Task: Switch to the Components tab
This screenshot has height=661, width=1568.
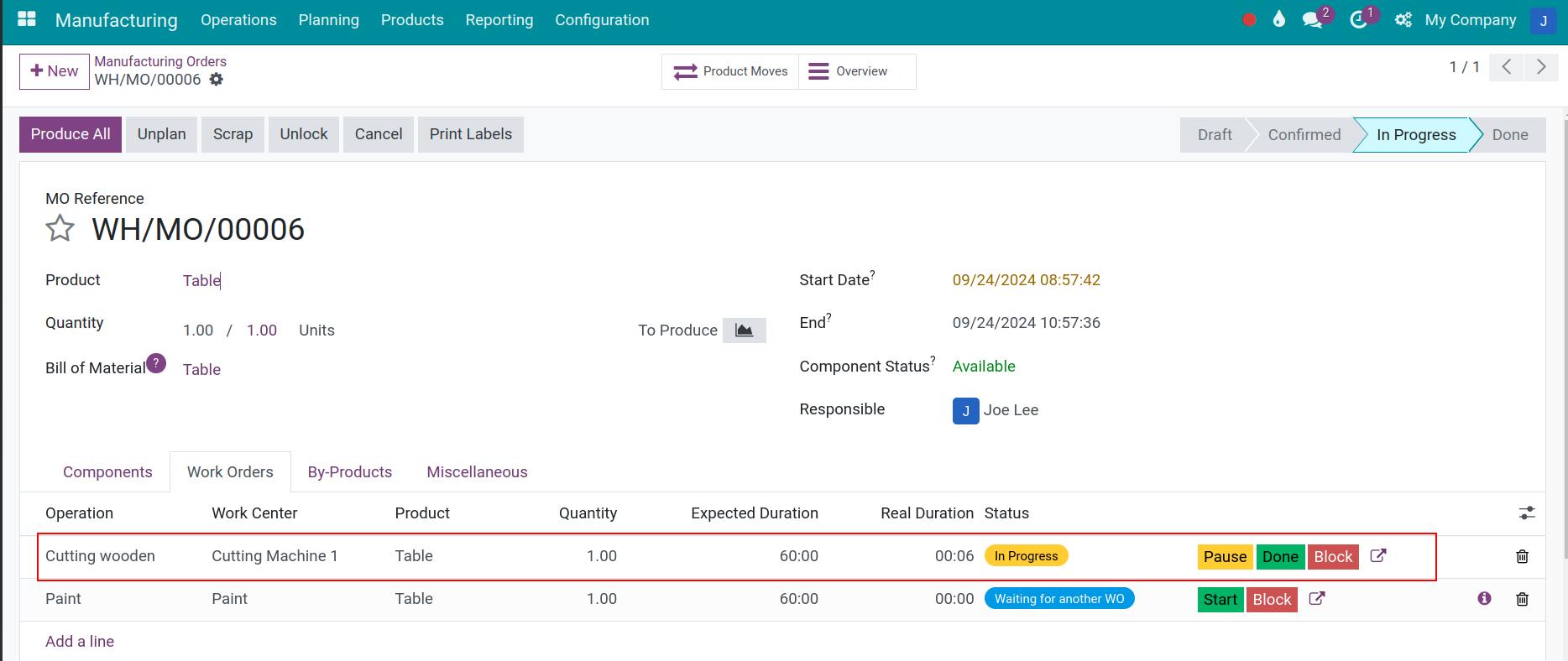Action: [107, 471]
